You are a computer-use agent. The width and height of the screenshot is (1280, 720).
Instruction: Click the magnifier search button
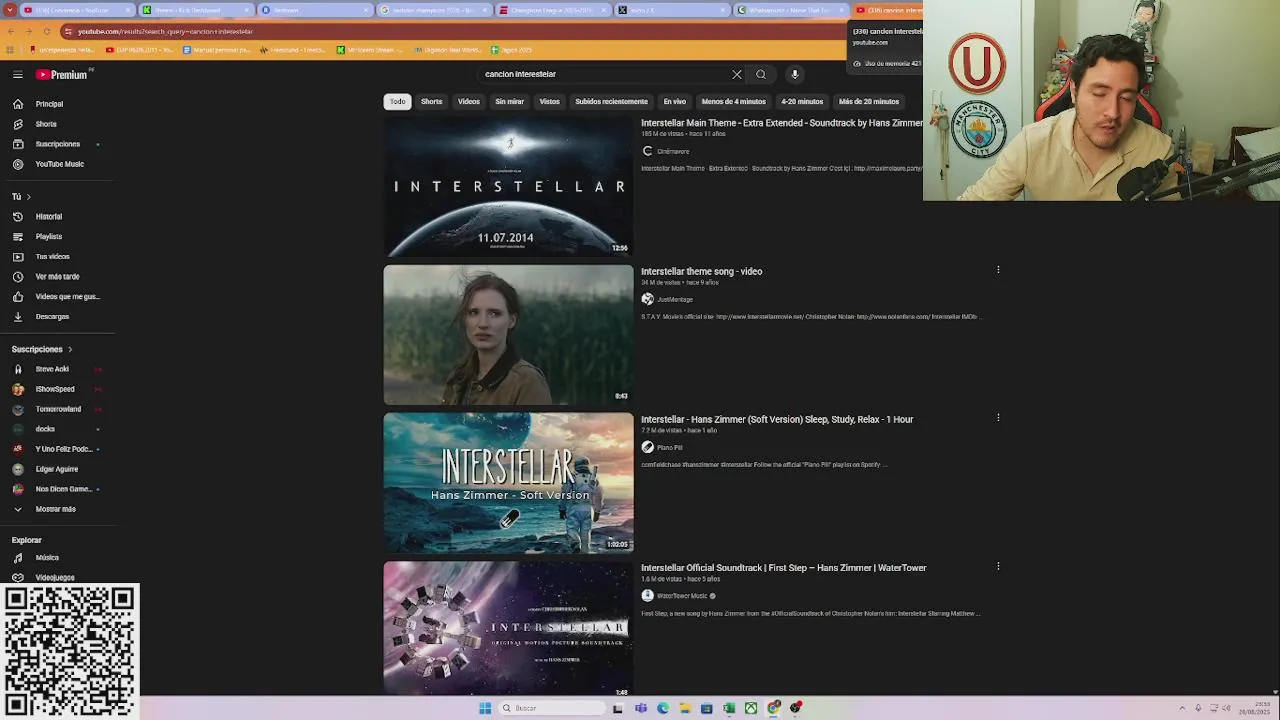[761, 74]
